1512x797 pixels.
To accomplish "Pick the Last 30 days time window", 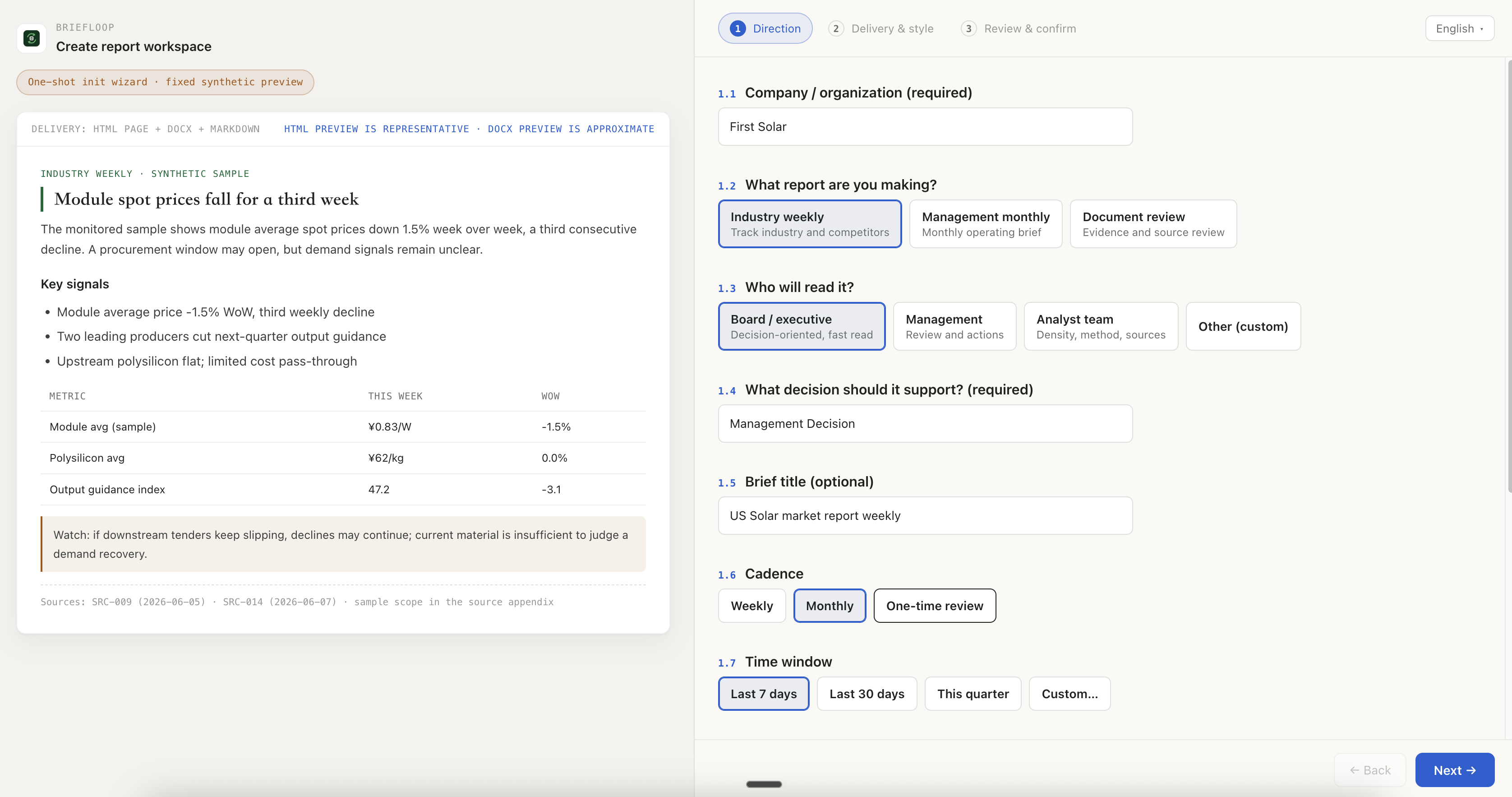I will click(x=867, y=694).
